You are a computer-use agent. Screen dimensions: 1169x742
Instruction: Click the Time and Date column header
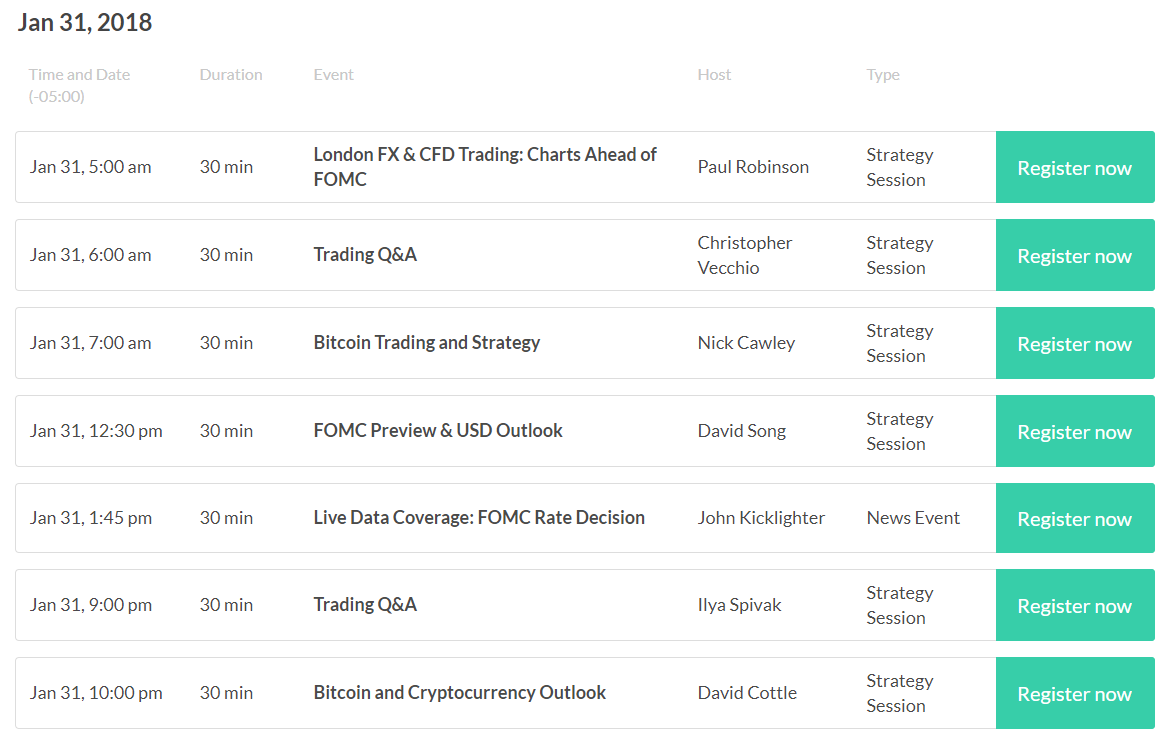click(x=79, y=85)
